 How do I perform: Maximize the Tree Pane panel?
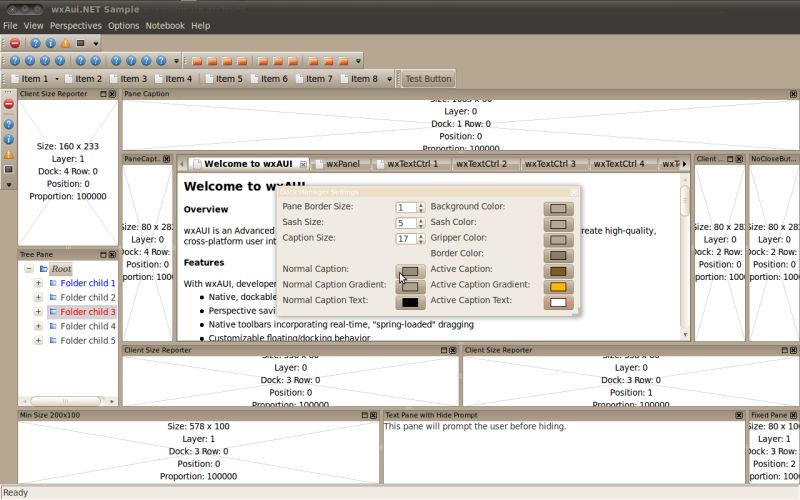coord(103,255)
